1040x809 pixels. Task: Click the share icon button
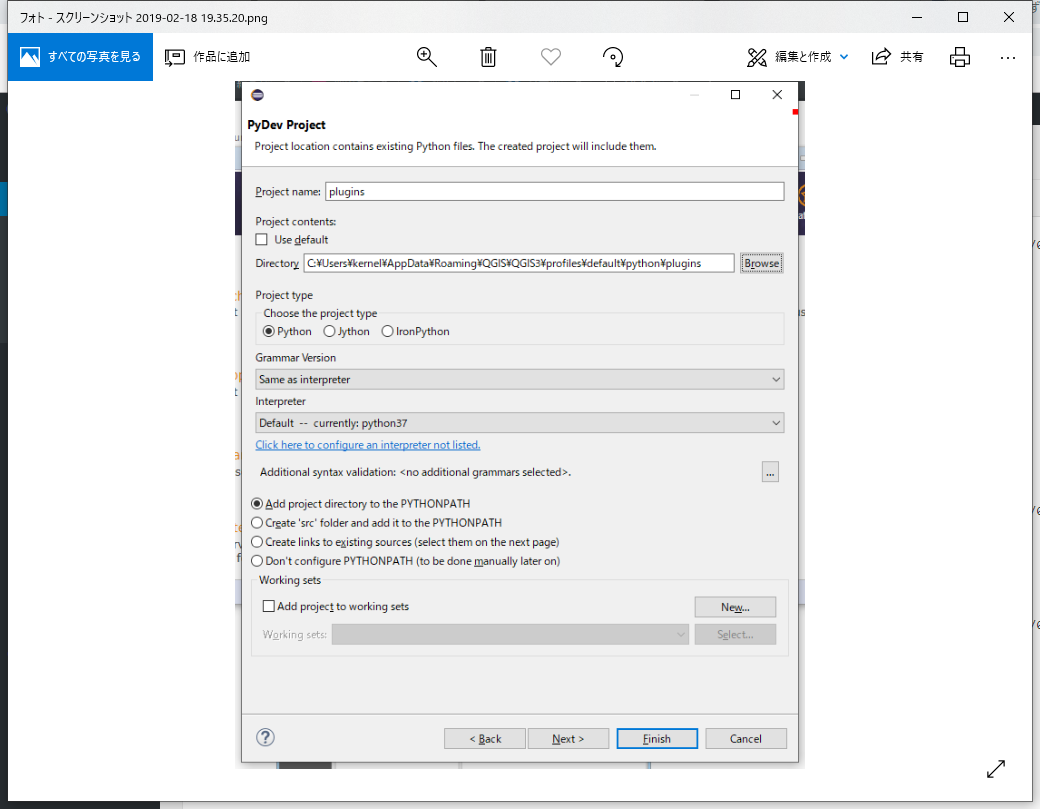pos(897,57)
